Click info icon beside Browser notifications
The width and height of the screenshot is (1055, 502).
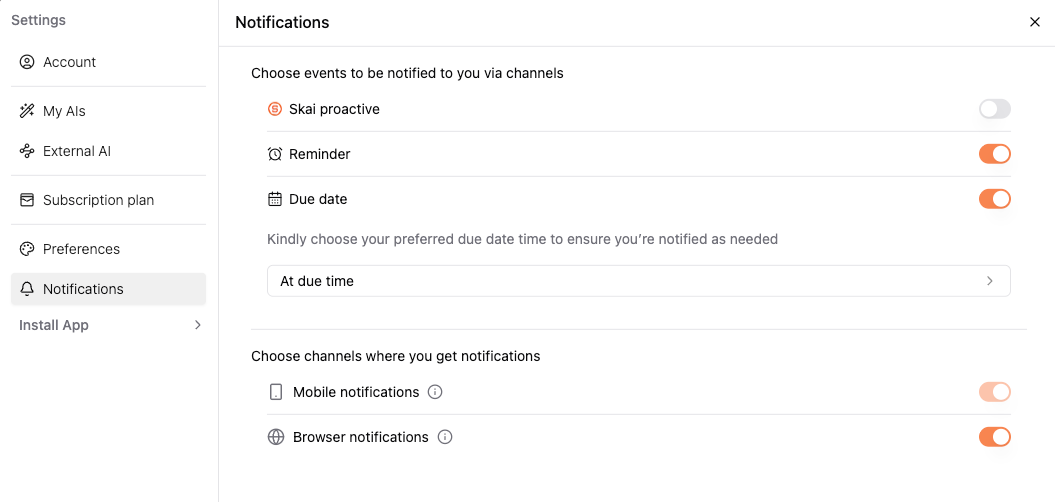tap(445, 437)
